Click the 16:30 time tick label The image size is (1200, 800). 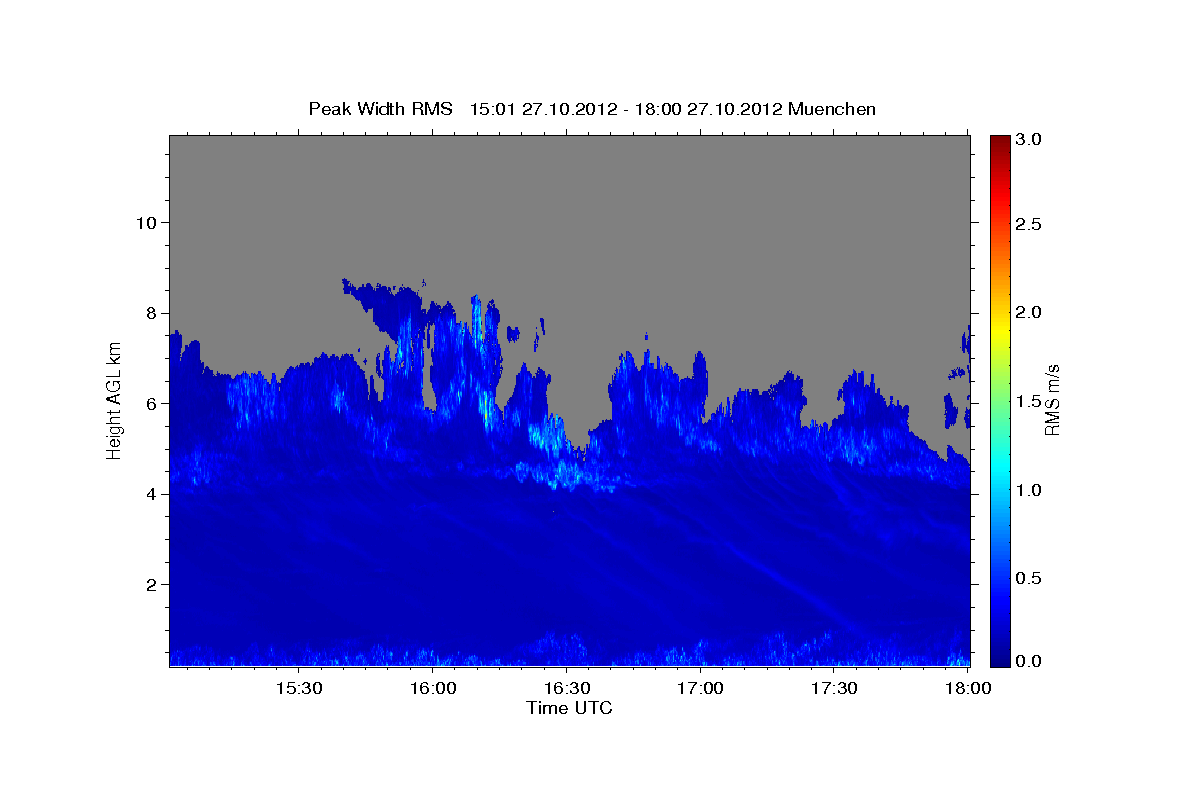point(566,688)
